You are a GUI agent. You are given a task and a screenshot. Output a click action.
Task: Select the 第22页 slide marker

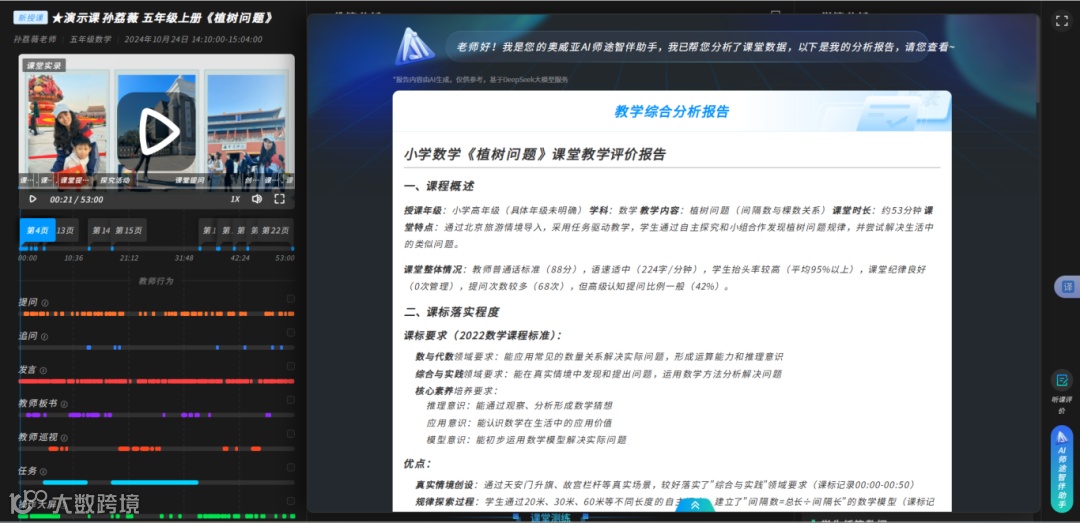click(276, 230)
